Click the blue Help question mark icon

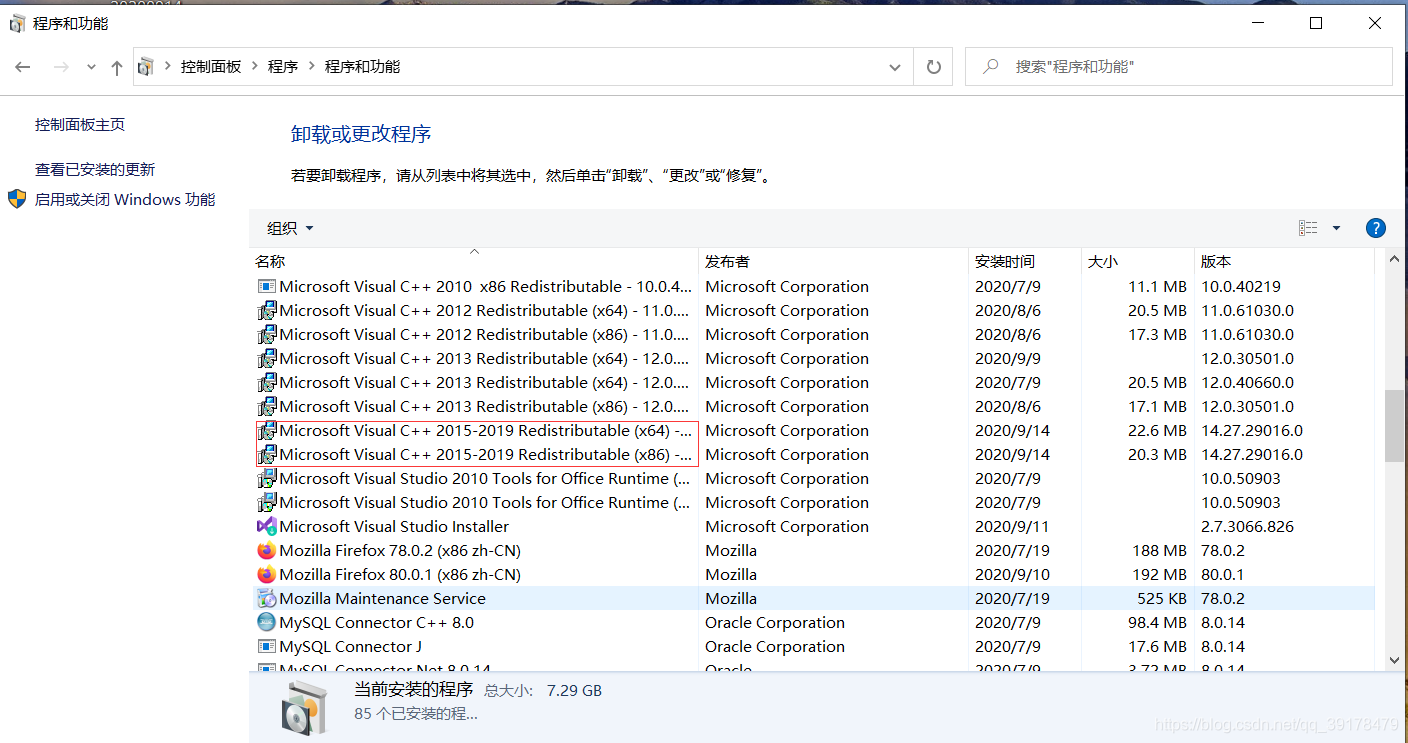1375,227
